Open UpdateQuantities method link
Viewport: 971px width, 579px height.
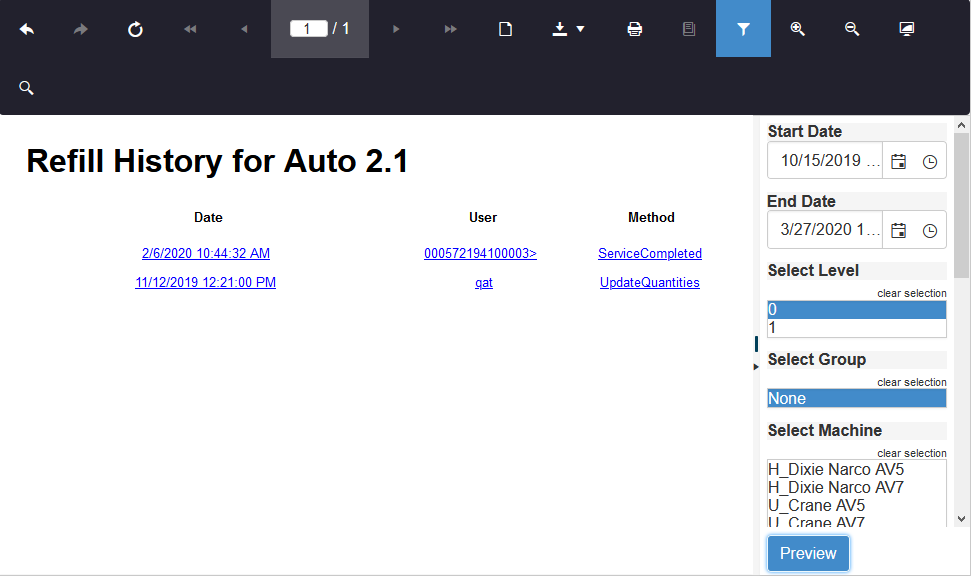(650, 282)
